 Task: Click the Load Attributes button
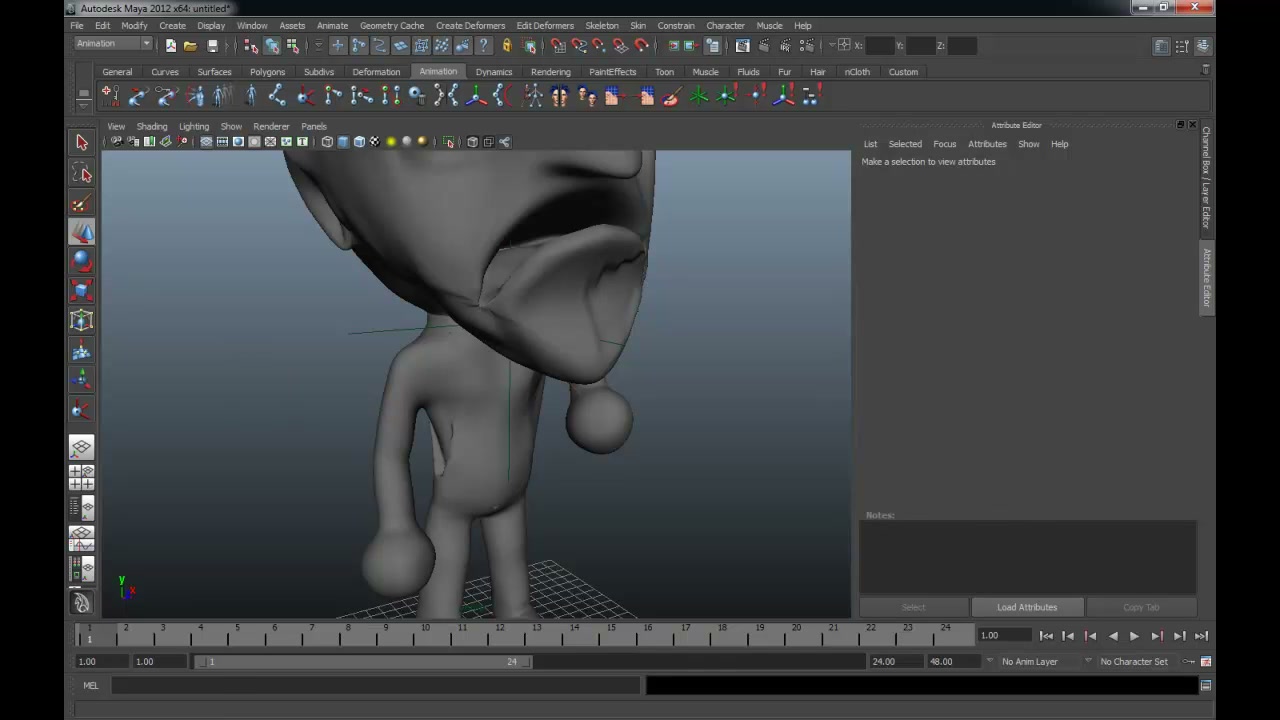pyautogui.click(x=1027, y=607)
